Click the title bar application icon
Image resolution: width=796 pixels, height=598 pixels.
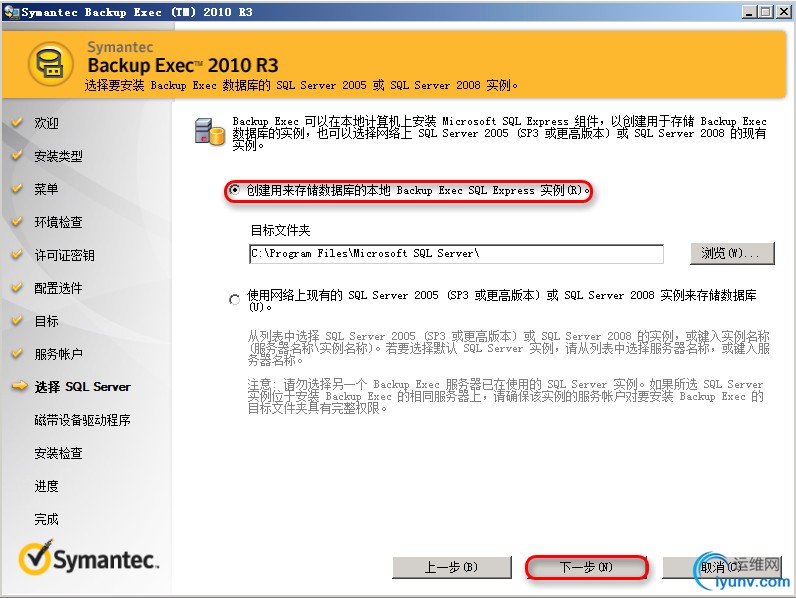(x=11, y=12)
